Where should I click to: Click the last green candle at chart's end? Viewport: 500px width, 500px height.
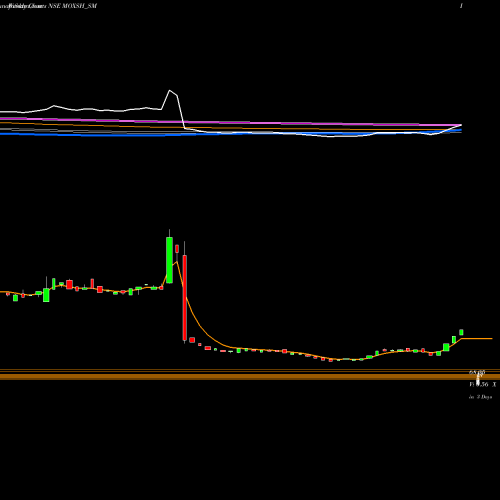(461, 332)
